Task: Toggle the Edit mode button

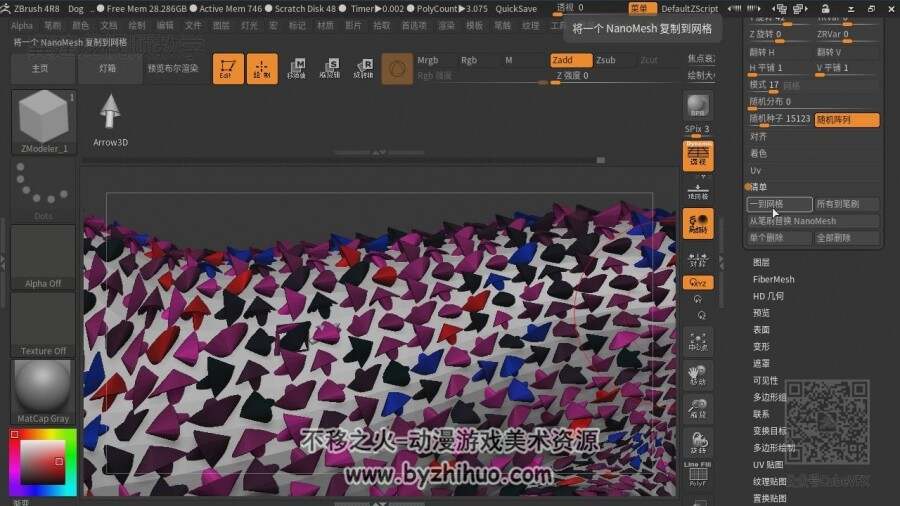Action: pyautogui.click(x=228, y=69)
